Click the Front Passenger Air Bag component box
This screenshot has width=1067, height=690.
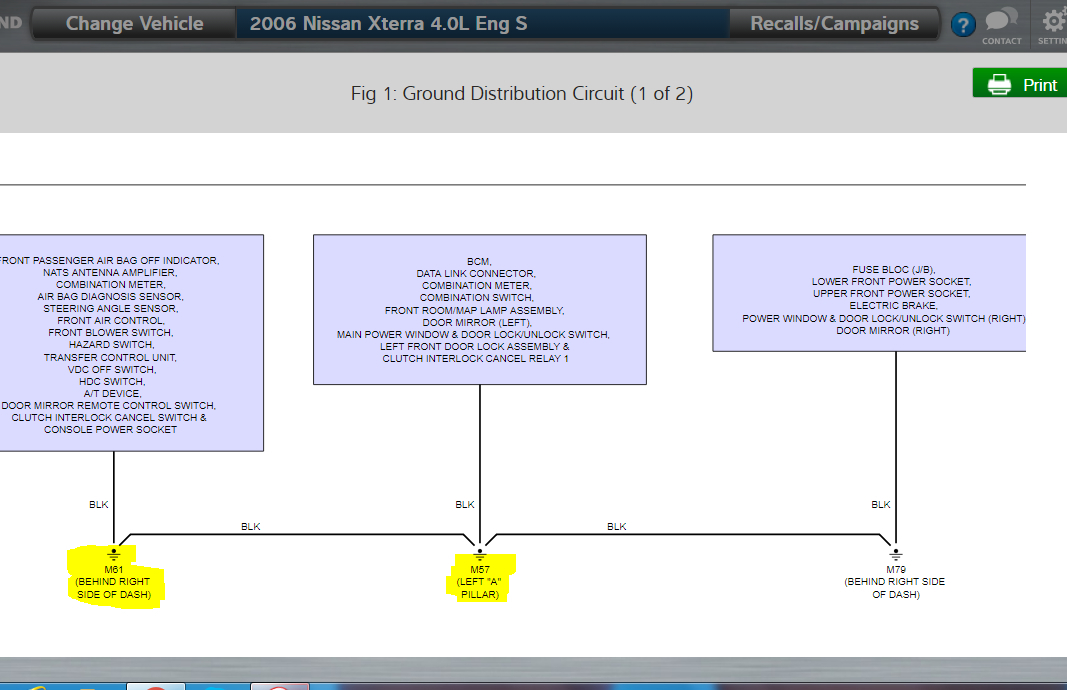tap(131, 343)
